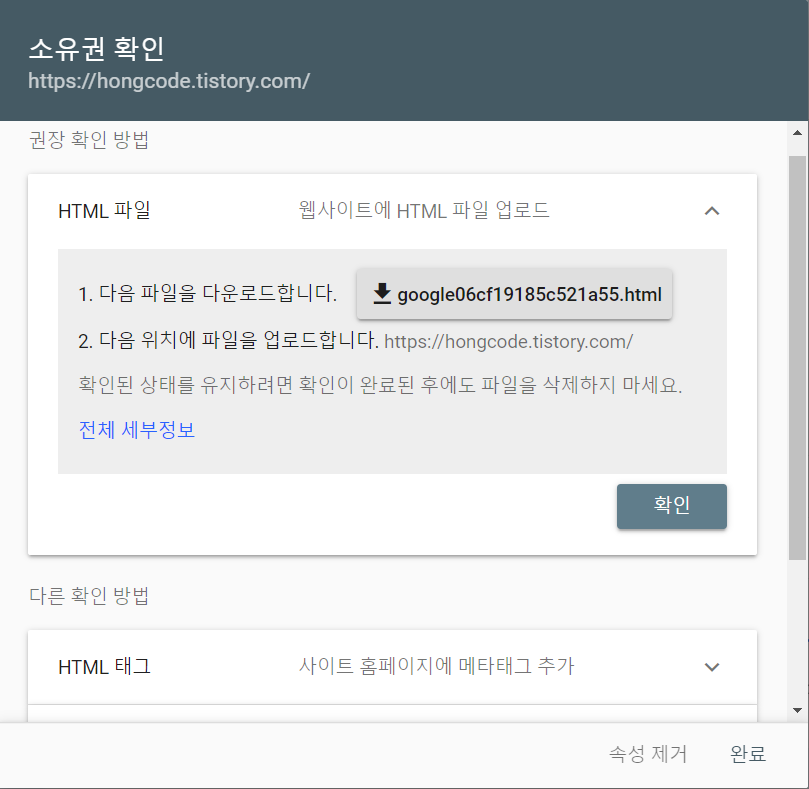
Task: Open the 전체 세부정보 link
Action: [x=137, y=430]
